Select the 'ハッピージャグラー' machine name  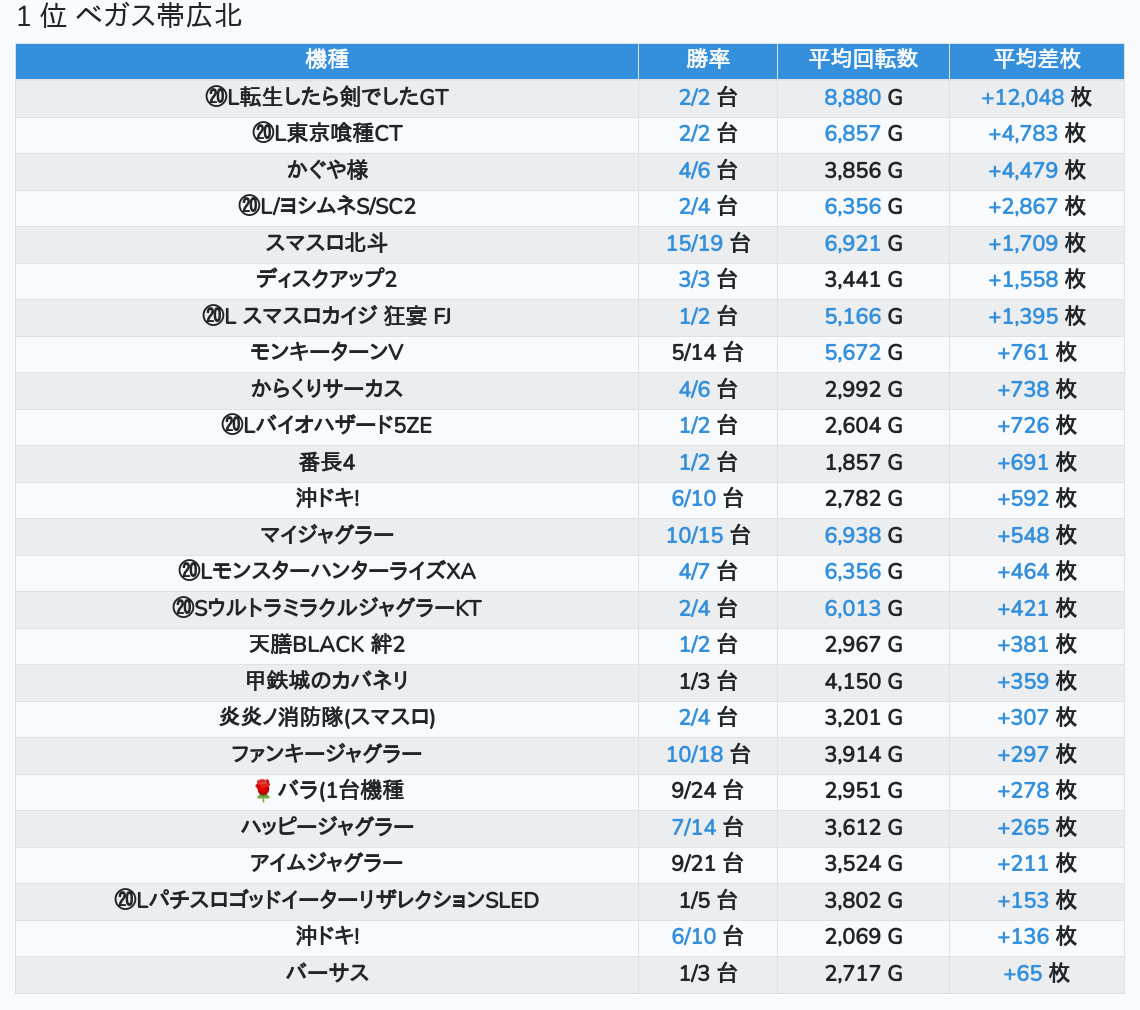tap(326, 827)
